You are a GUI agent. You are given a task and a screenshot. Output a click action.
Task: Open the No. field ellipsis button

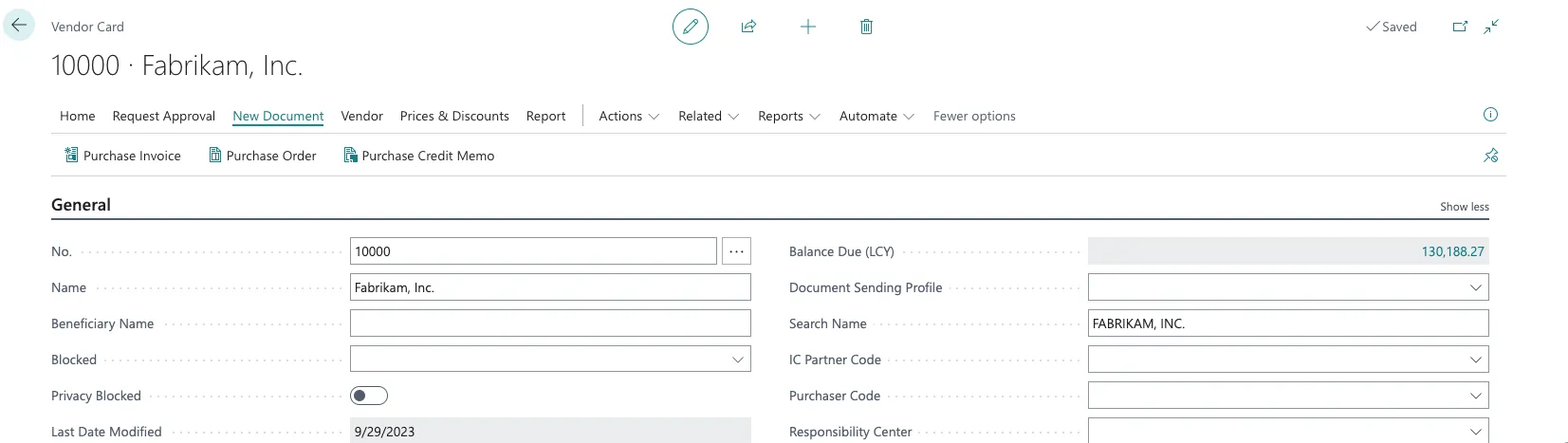coord(736,251)
